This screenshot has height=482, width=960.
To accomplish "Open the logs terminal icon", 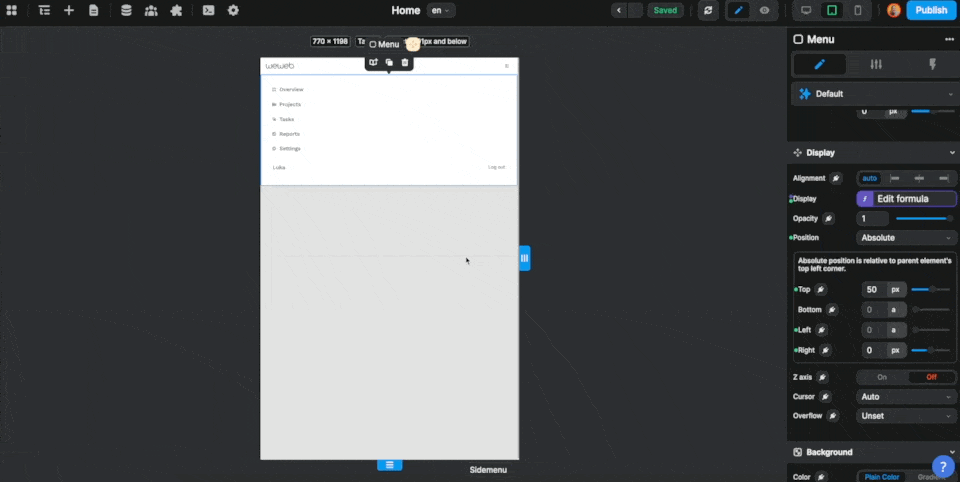I will 209,10.
